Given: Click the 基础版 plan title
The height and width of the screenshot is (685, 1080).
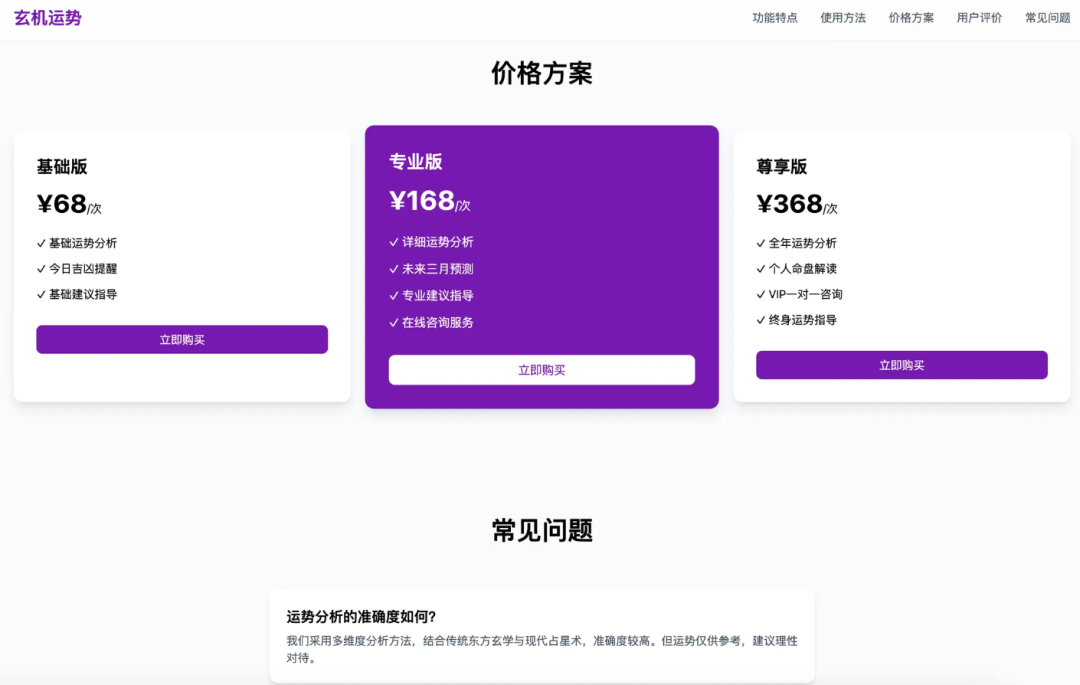Looking at the screenshot, I should tap(62, 167).
